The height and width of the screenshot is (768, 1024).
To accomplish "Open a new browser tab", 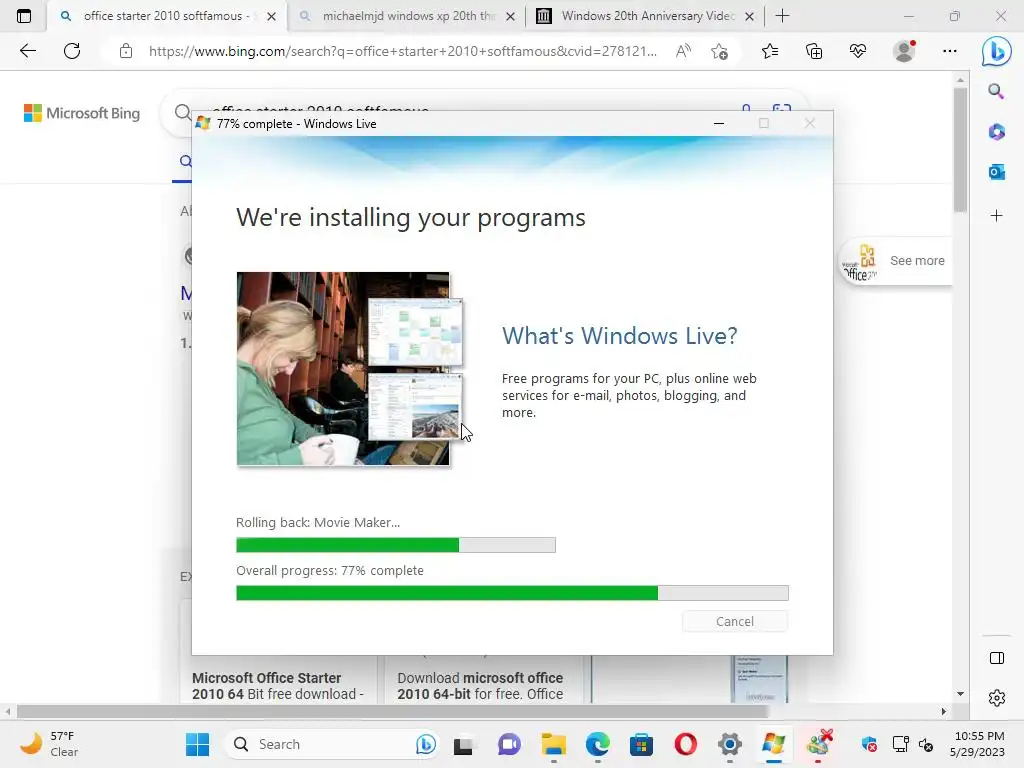I will 782,16.
